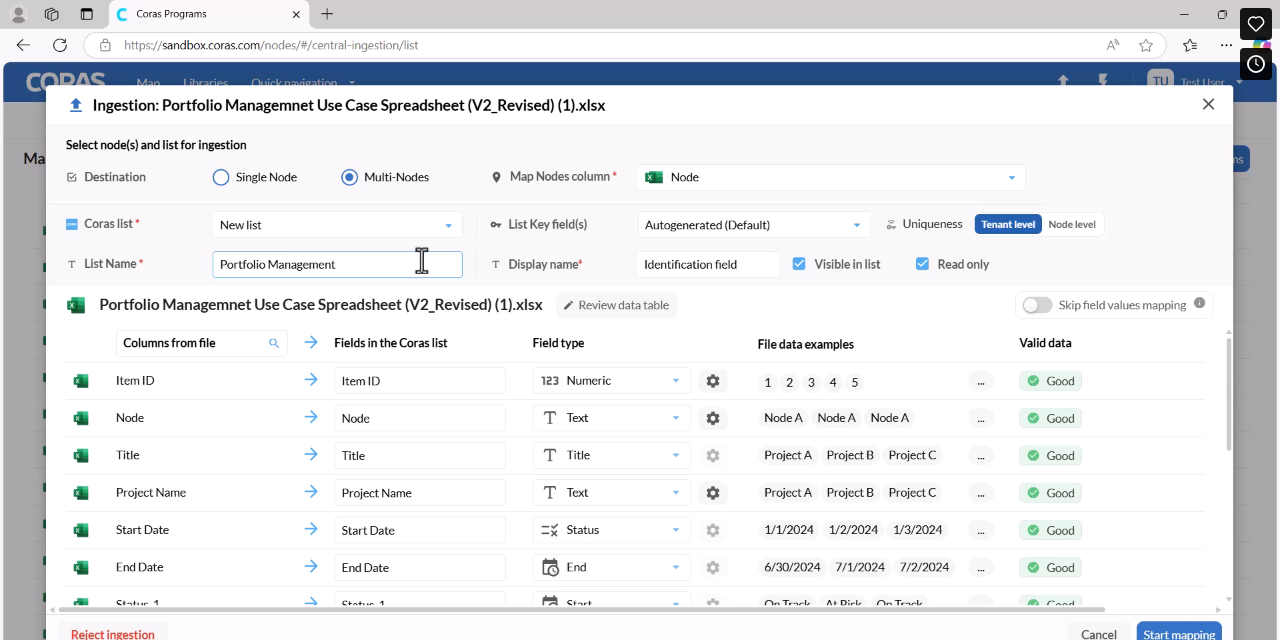
Task: Enable the Skip field values mapping switch
Action: coord(1037,305)
